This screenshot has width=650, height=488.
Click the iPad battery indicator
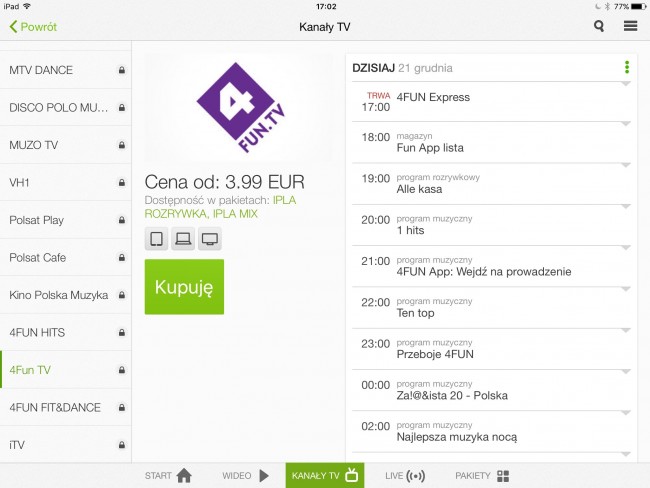pos(638,6)
